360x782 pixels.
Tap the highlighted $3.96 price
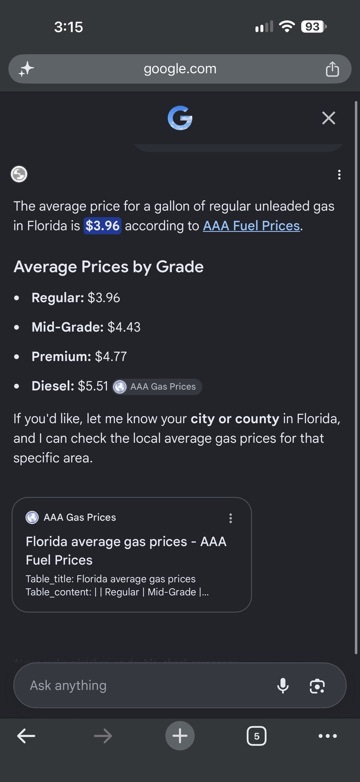102,226
